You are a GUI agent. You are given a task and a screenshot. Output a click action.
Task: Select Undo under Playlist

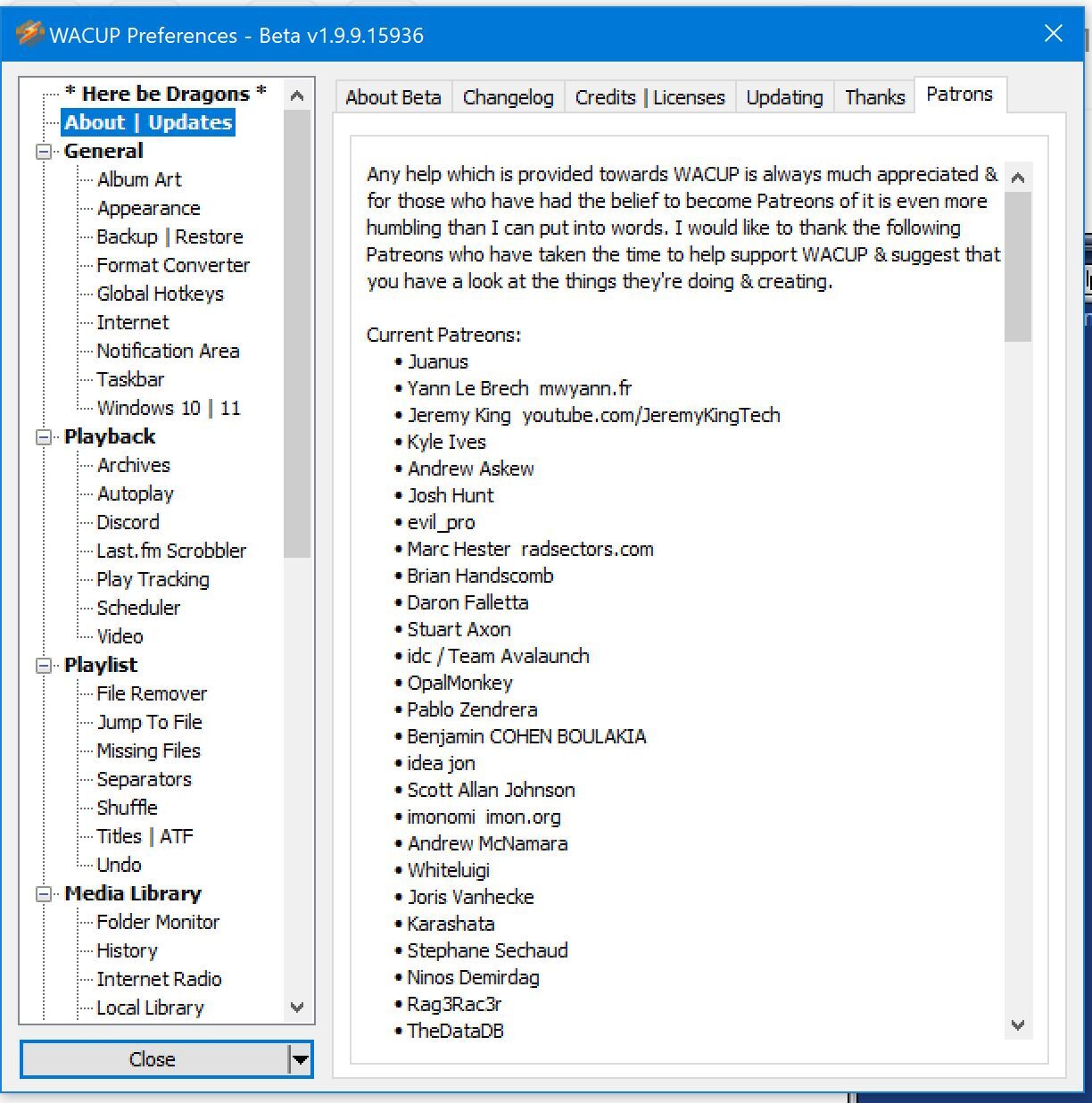(x=119, y=865)
